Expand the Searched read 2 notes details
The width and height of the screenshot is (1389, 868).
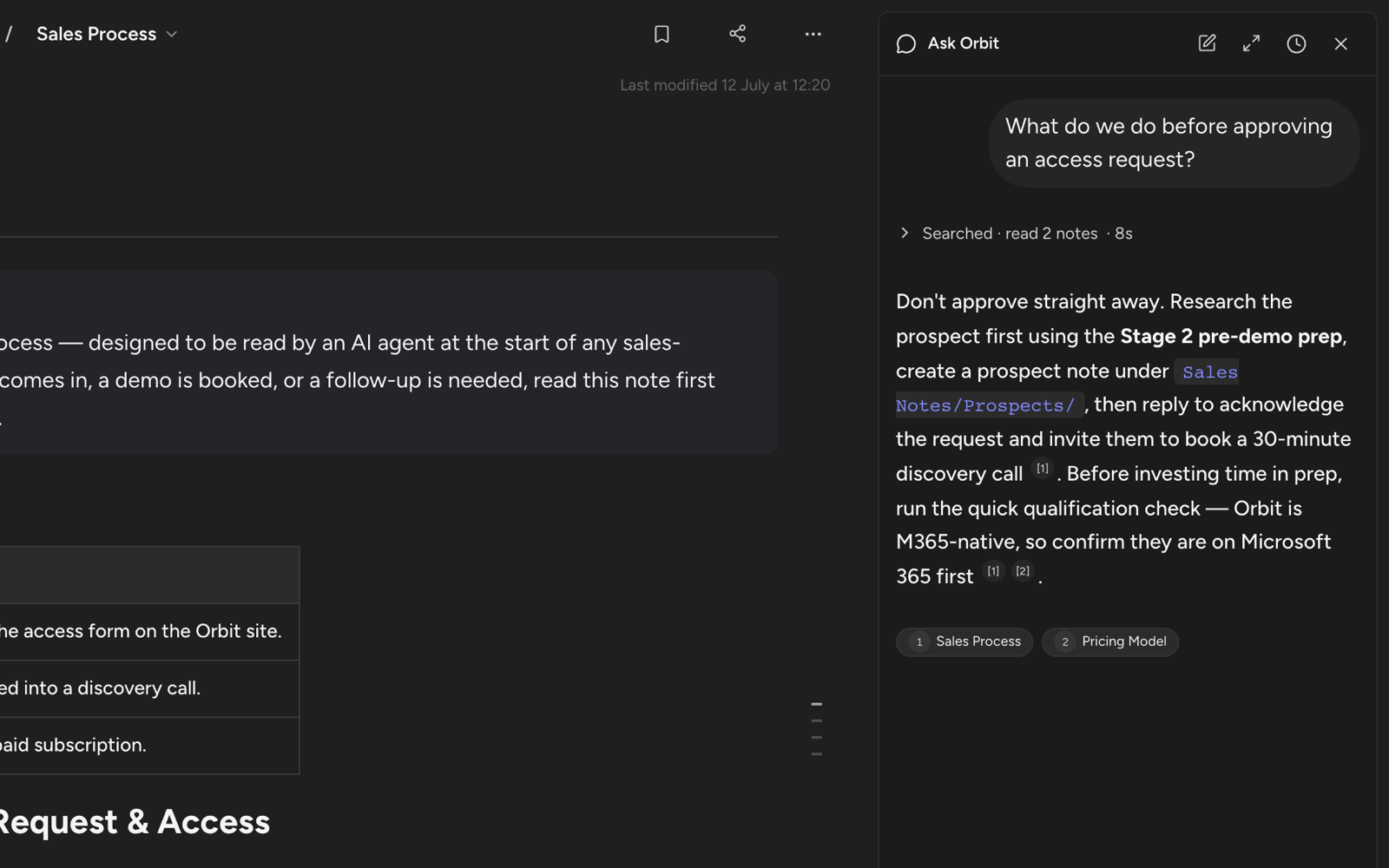pyautogui.click(x=1014, y=233)
